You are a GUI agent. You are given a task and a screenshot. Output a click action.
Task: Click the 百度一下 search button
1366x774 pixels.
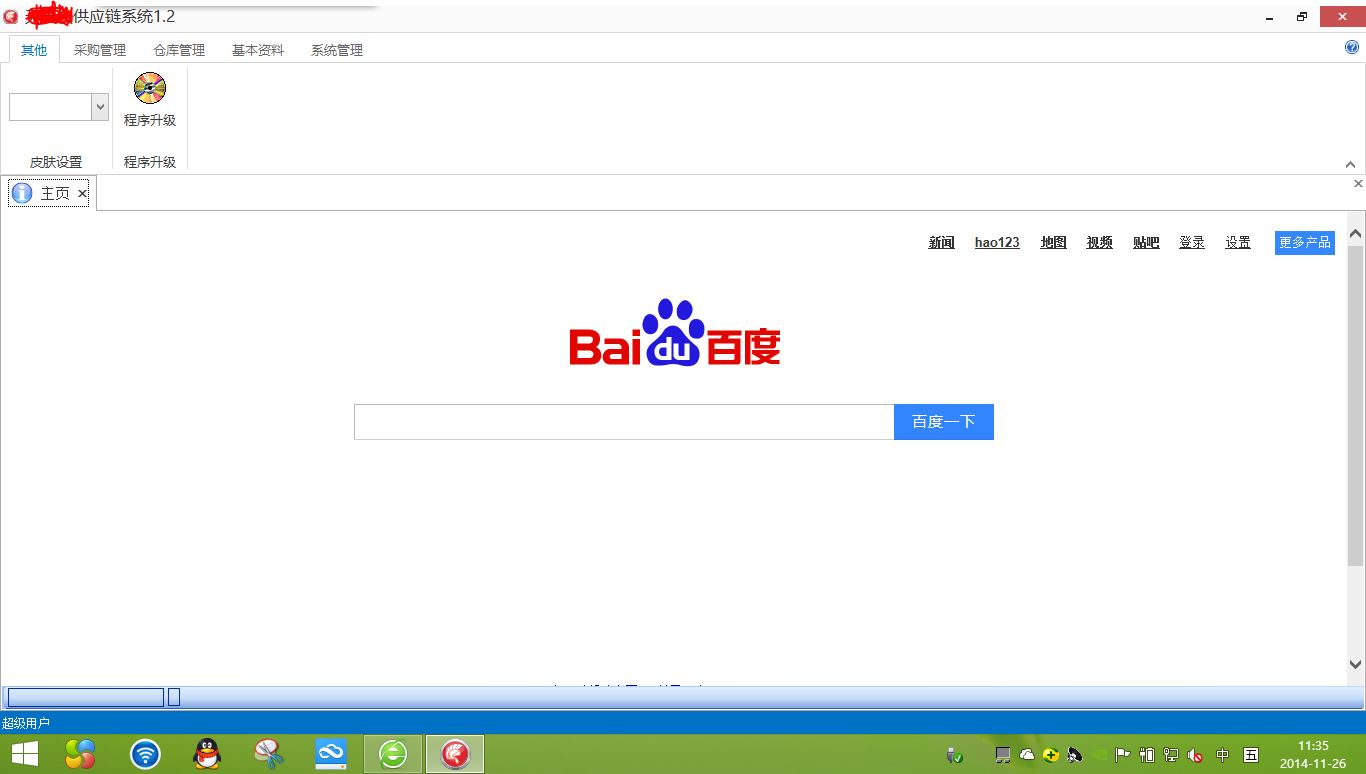(944, 422)
